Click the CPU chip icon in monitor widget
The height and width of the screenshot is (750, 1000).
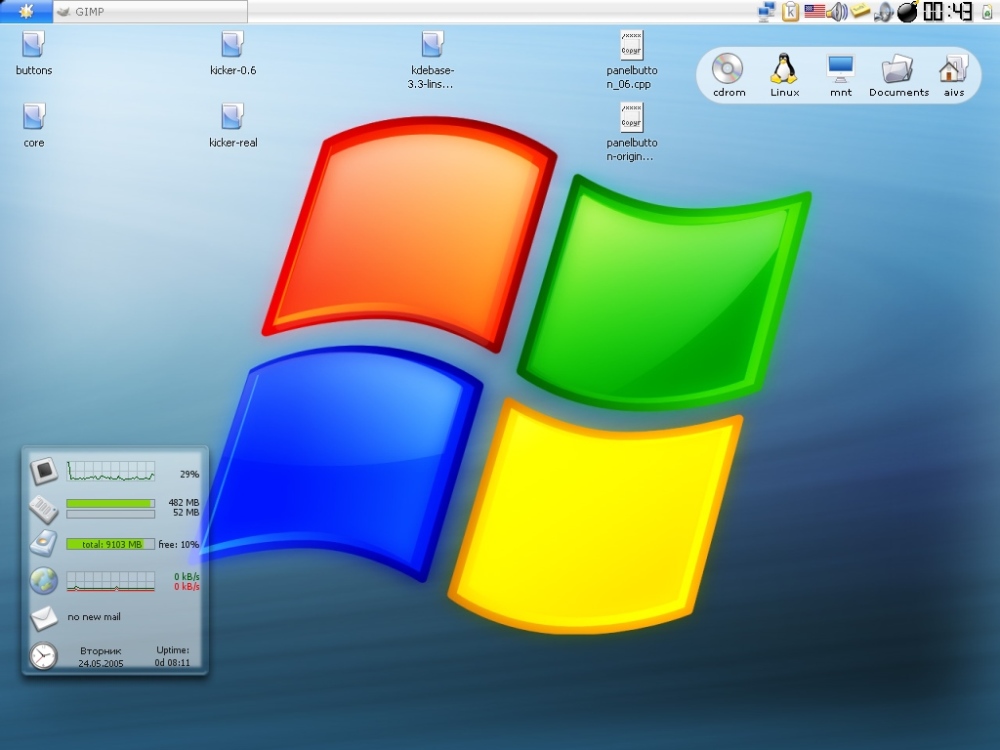pyautogui.click(x=44, y=471)
